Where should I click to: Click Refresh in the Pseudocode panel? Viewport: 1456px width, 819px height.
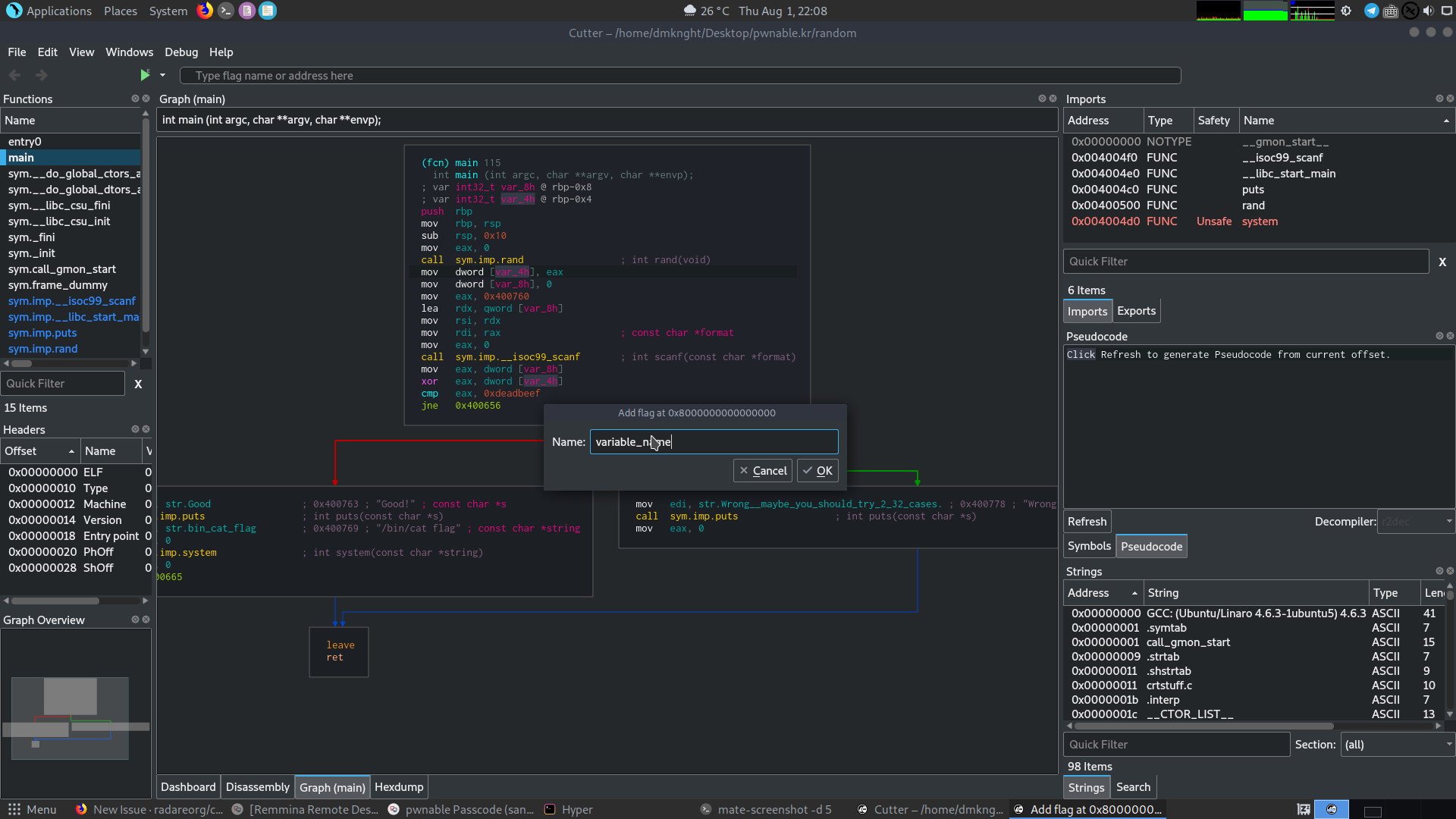pyautogui.click(x=1087, y=522)
